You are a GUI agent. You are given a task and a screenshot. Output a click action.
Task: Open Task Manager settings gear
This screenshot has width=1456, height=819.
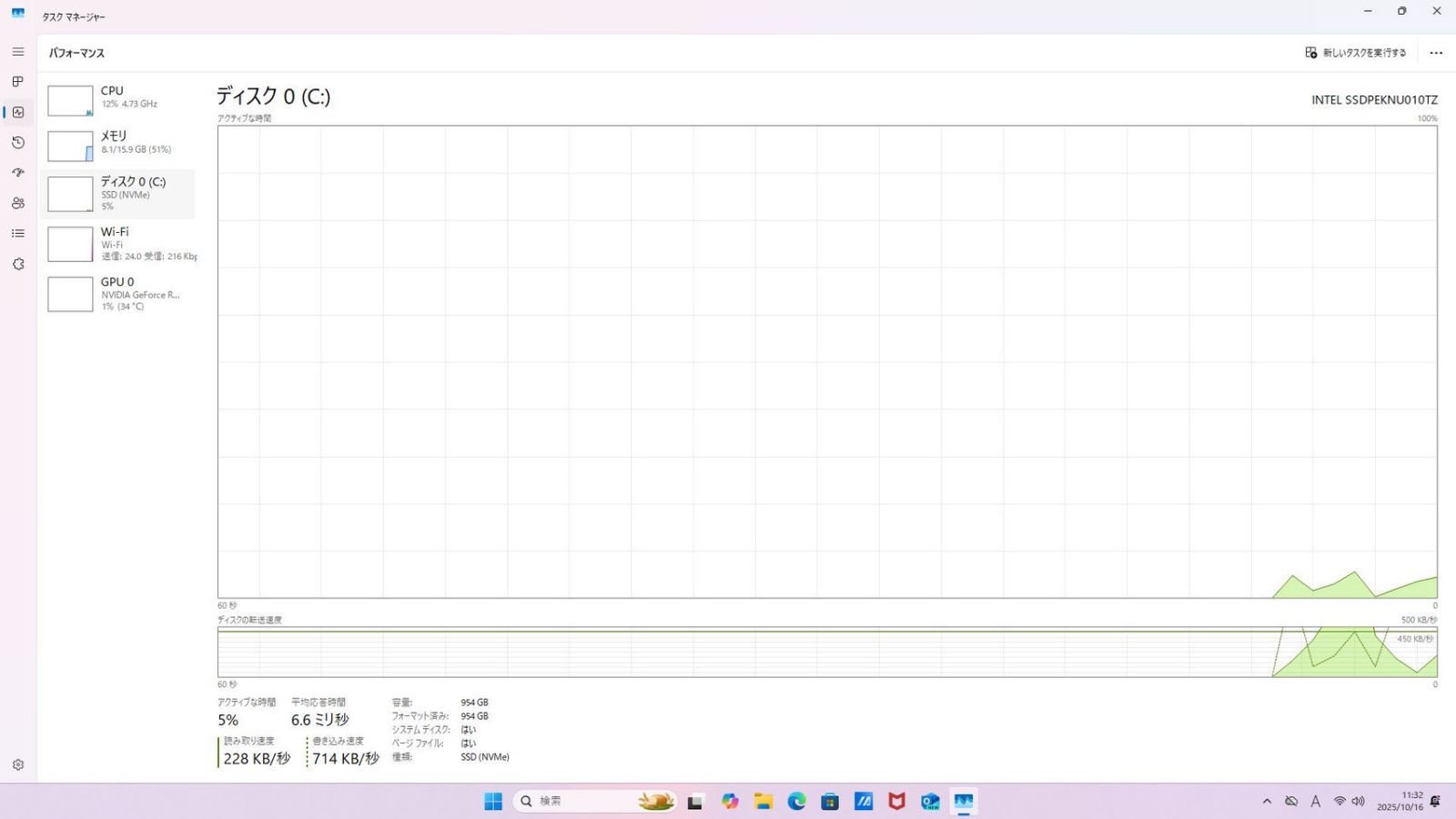[x=17, y=765]
